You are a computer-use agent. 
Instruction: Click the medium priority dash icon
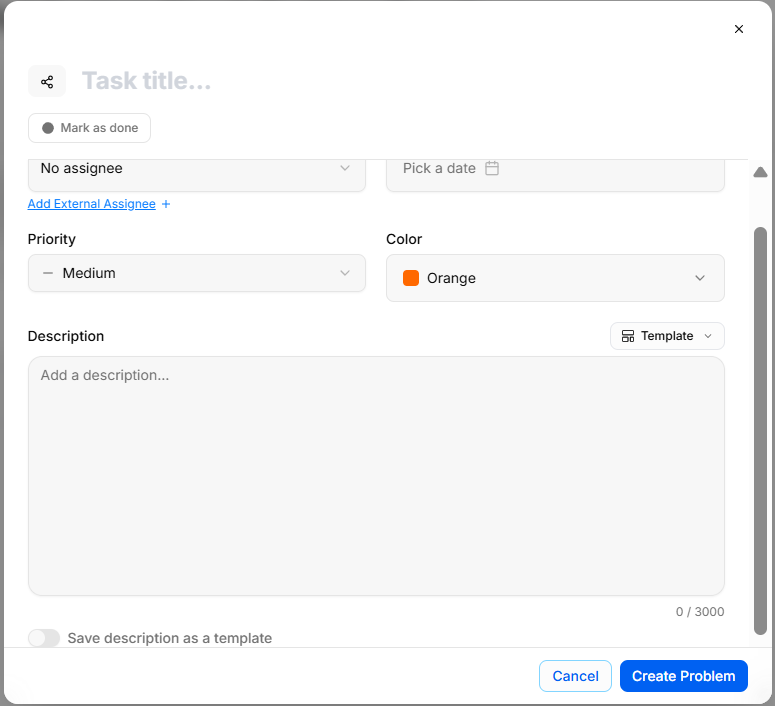click(x=48, y=273)
